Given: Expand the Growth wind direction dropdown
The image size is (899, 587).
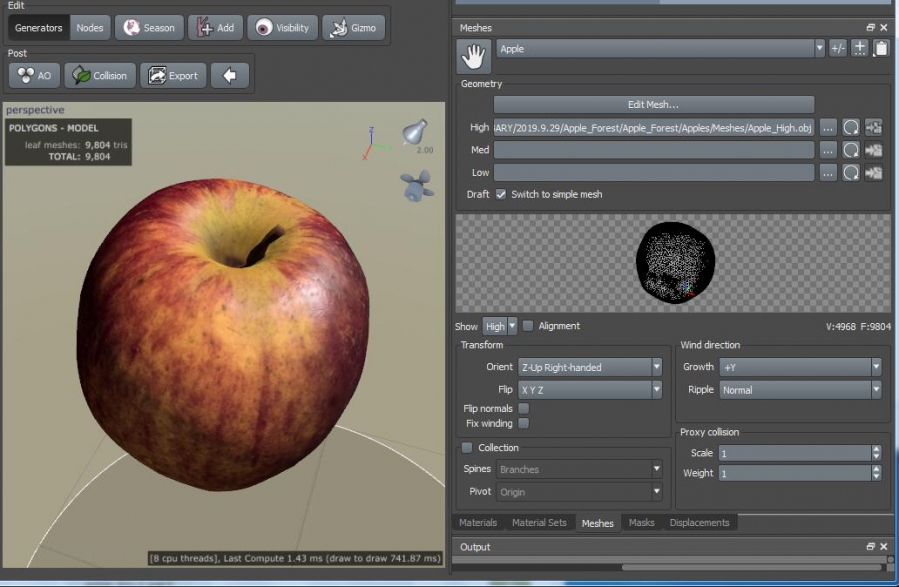Looking at the screenshot, I should (x=800, y=367).
